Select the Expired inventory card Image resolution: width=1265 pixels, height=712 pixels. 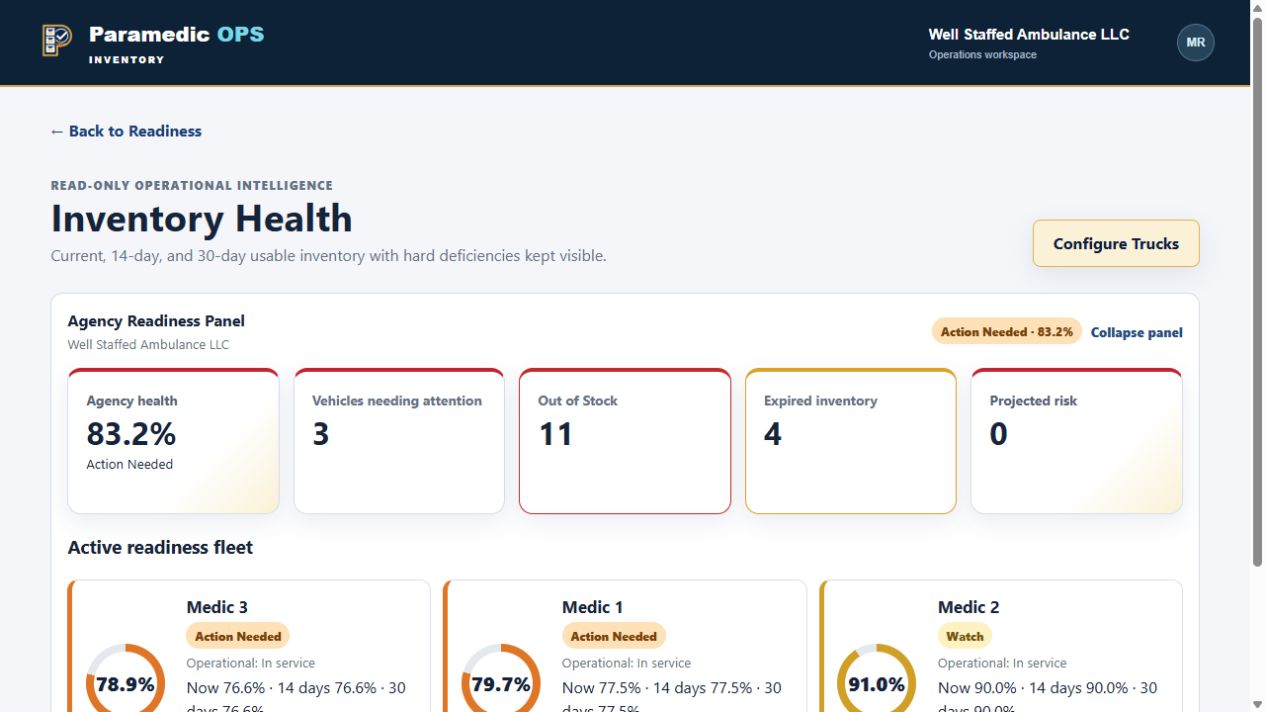(851, 441)
